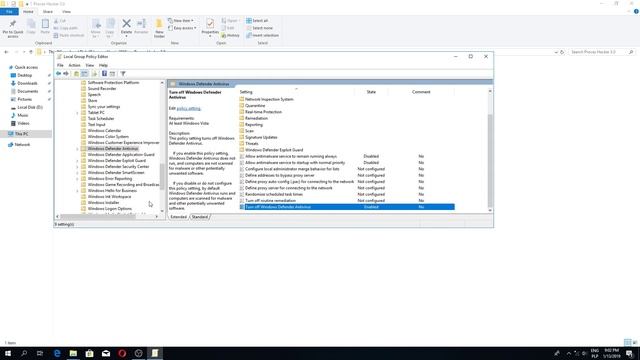Image resolution: width=640 pixels, height=360 pixels.
Task: Open Real-time Protection folder in settings list
Action: (263, 112)
